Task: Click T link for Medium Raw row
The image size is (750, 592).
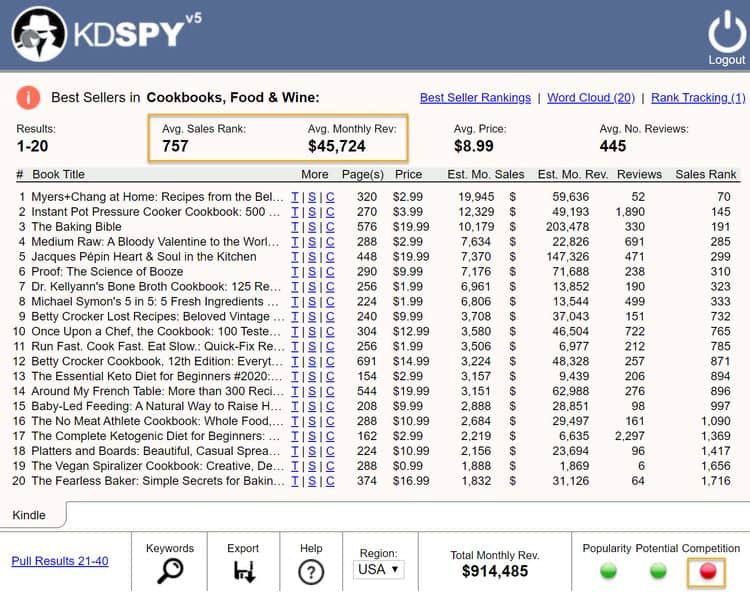Action: point(295,242)
